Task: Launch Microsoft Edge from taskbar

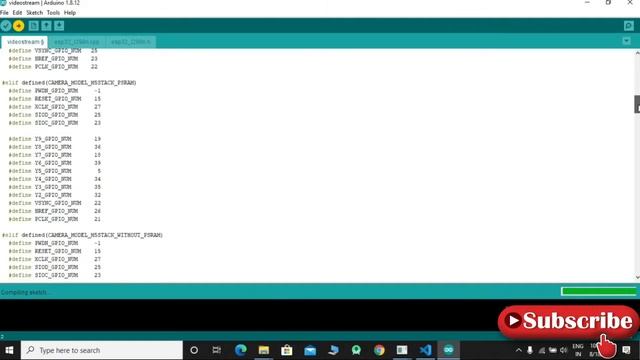Action: point(241,350)
